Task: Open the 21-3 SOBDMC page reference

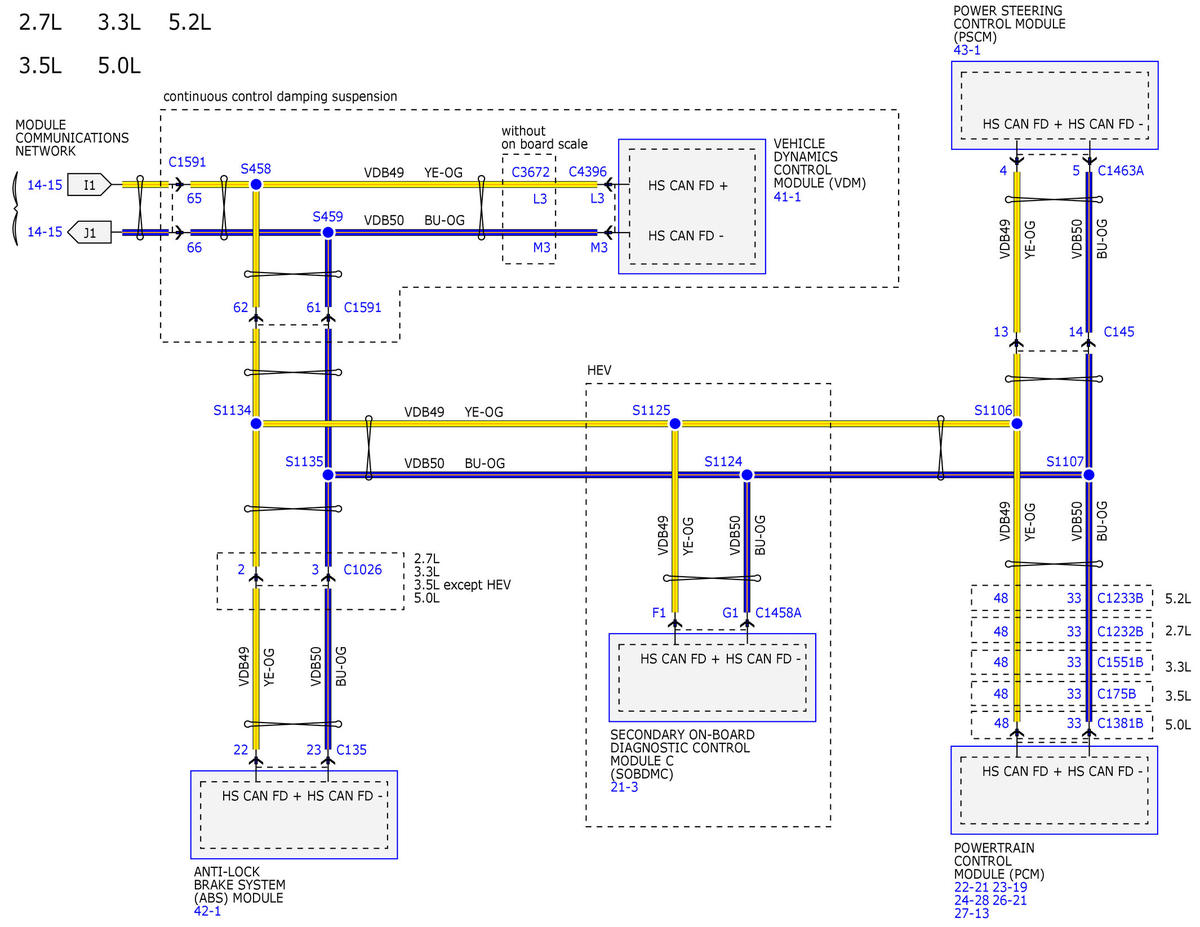Action: 624,787
